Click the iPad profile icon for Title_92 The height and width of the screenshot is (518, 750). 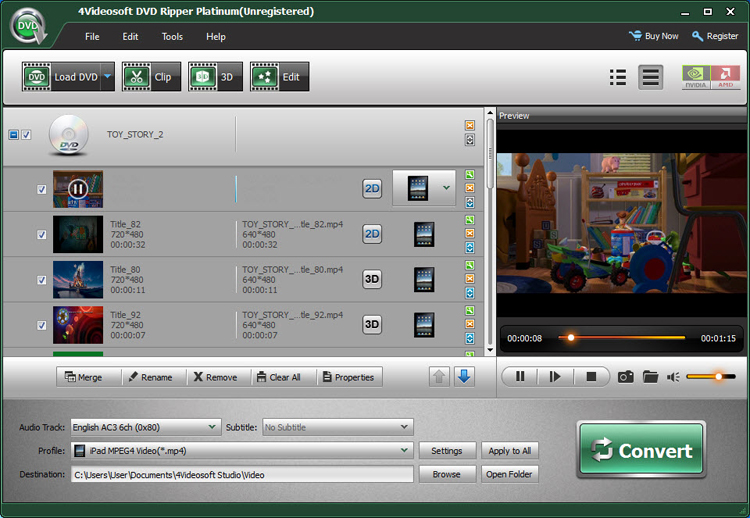click(424, 325)
